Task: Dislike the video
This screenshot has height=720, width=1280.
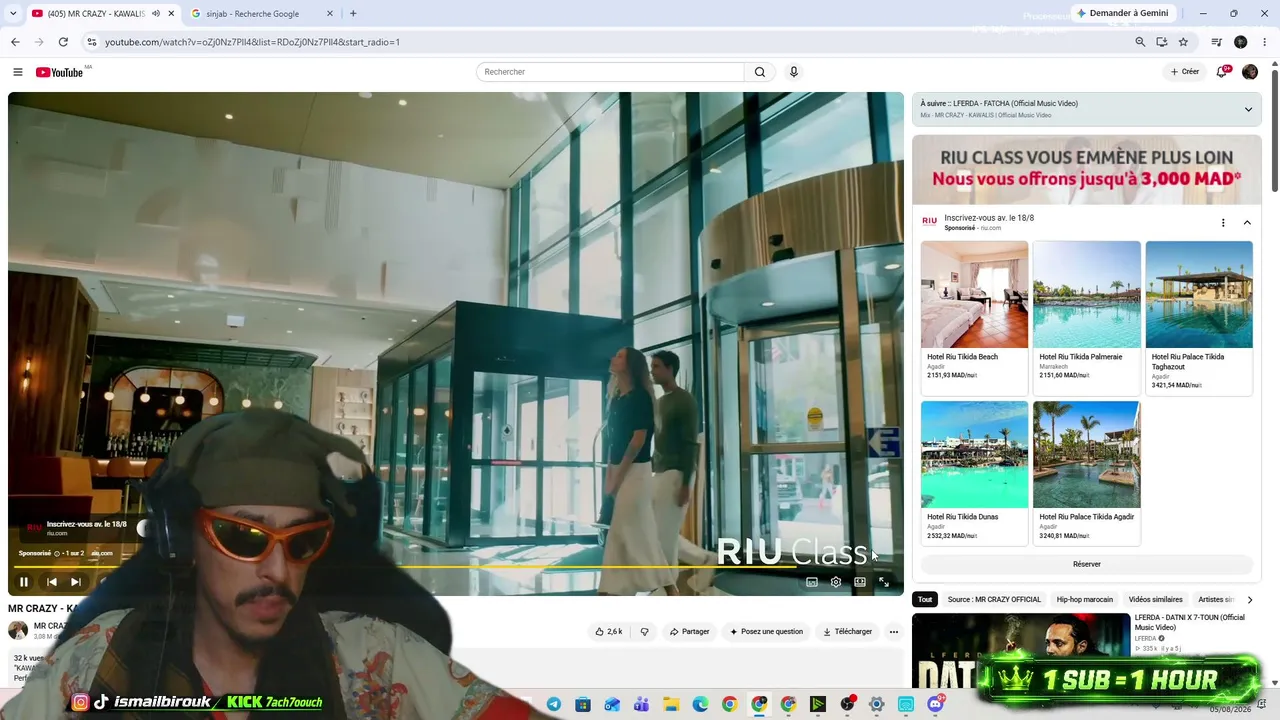Action: pyautogui.click(x=644, y=632)
